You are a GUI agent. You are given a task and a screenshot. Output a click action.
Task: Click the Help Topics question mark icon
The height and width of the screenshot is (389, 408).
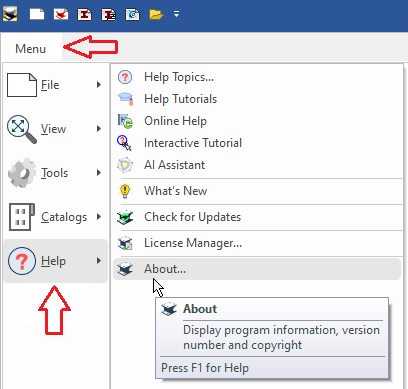(125, 77)
